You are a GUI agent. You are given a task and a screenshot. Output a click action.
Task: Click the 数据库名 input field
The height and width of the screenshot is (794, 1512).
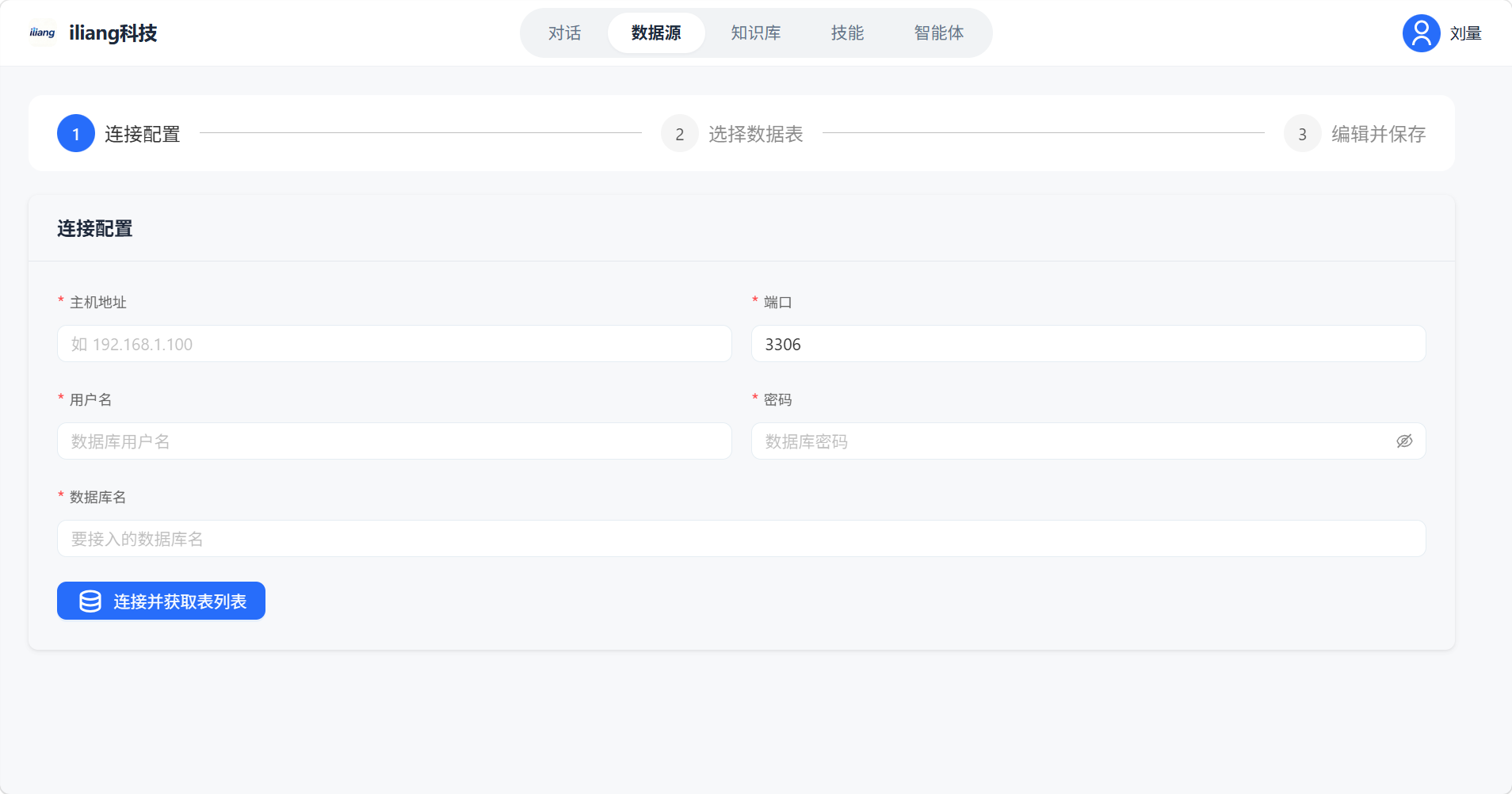741,539
